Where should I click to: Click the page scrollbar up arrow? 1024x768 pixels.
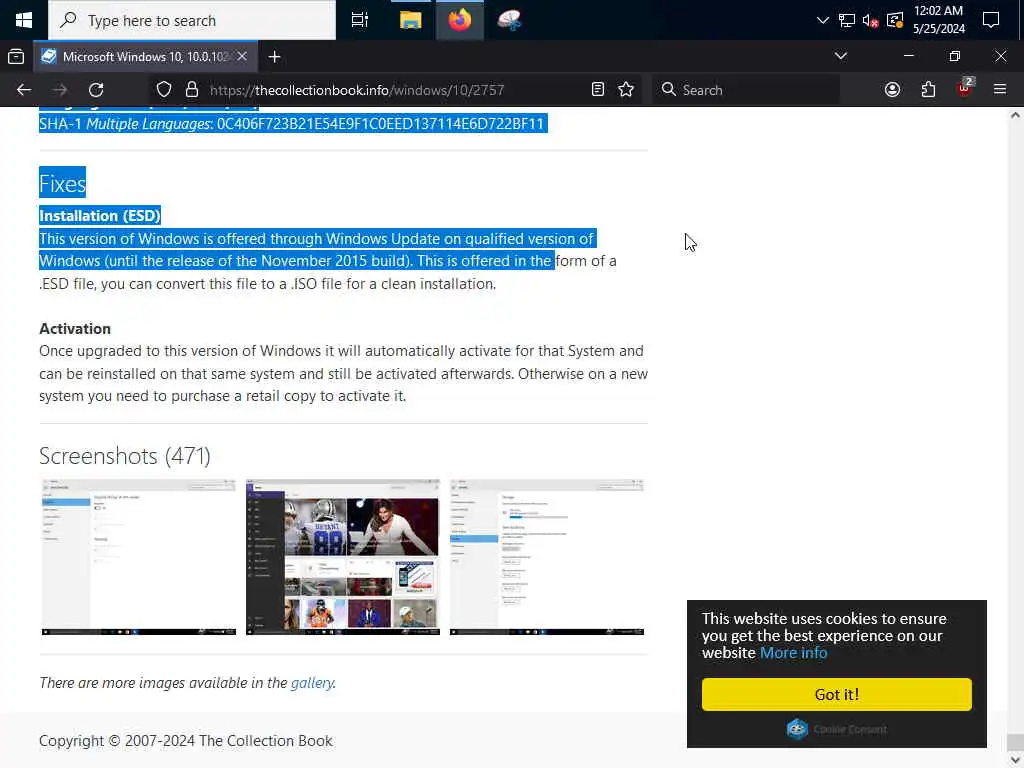pos(1015,115)
